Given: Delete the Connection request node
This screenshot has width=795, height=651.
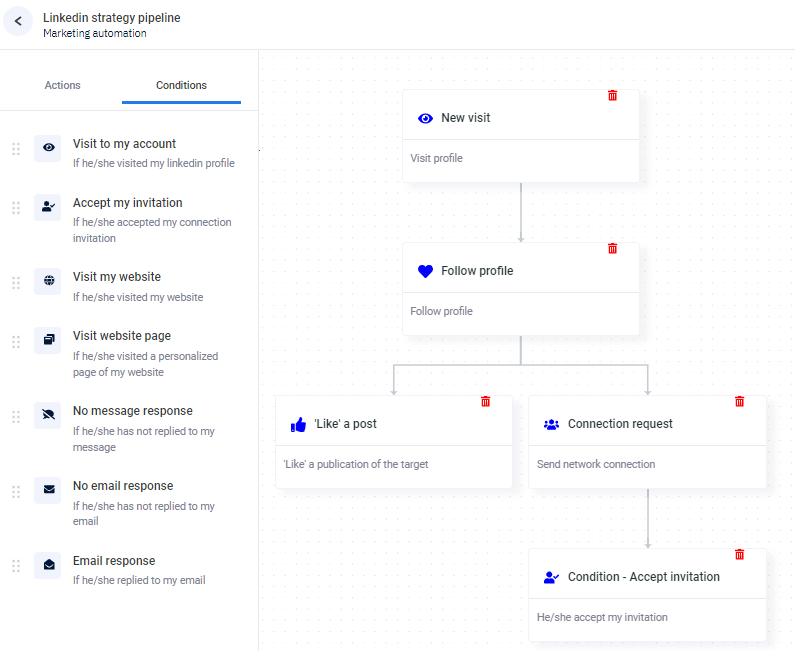Looking at the screenshot, I should [740, 401].
